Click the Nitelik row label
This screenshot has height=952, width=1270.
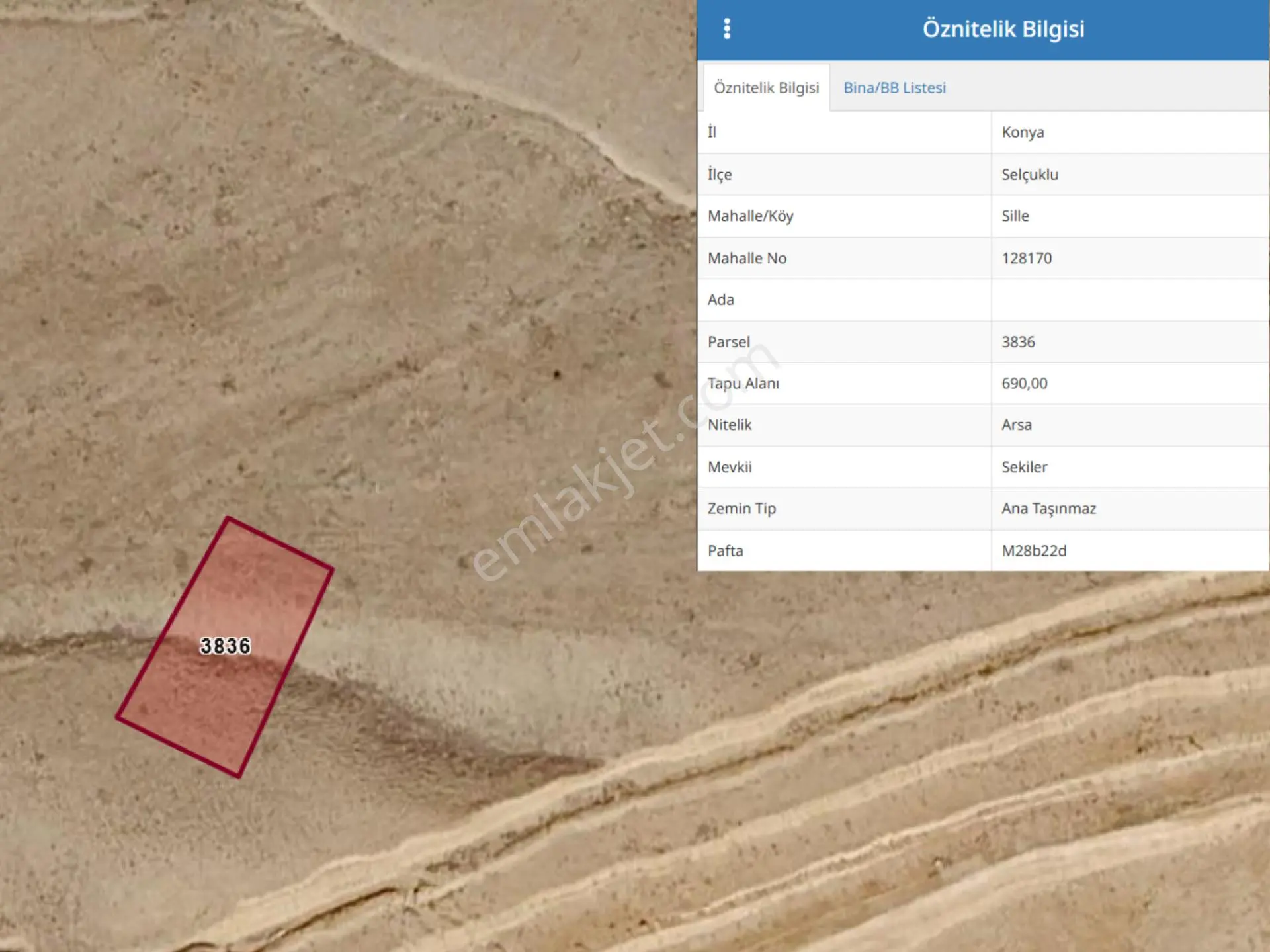pyautogui.click(x=729, y=425)
